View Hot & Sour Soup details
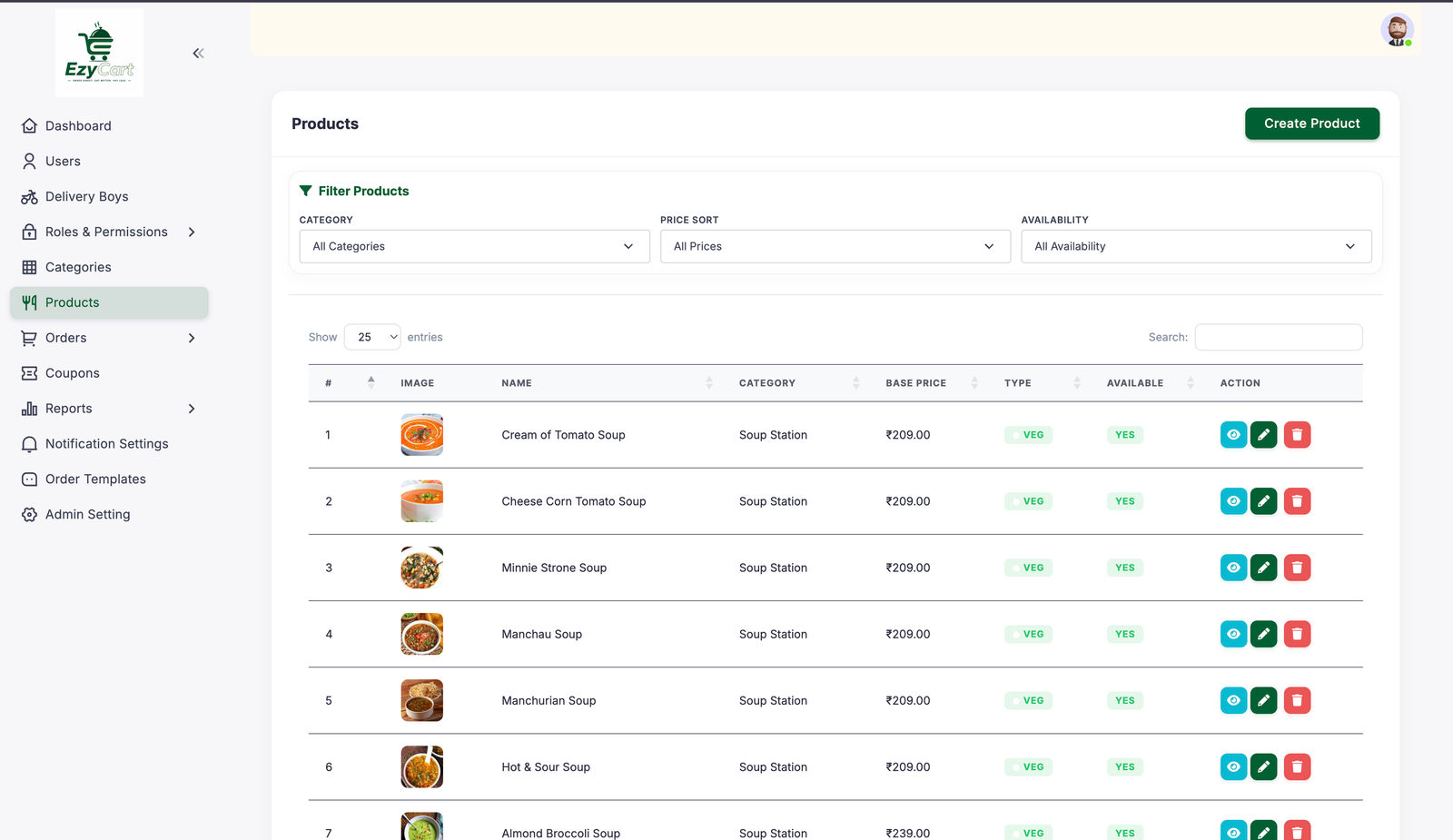The width and height of the screenshot is (1453, 840). (1233, 766)
